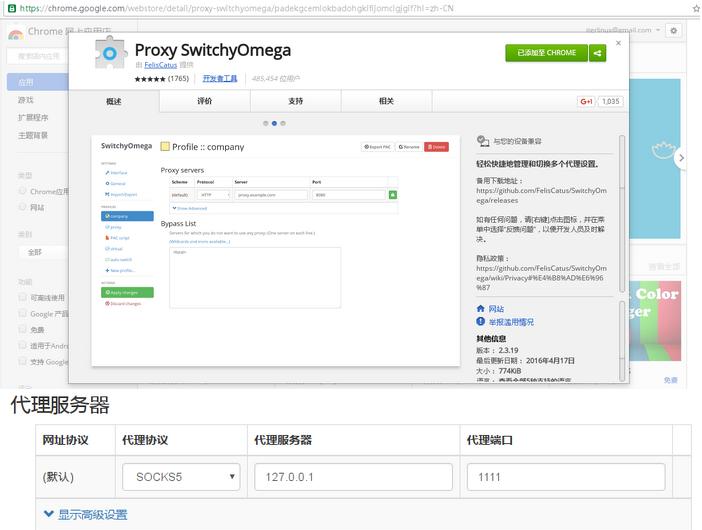Image resolution: width=702 pixels, height=530 pixels.
Task: Expand 显示高级设置 advanced settings
Action: click(x=86, y=514)
